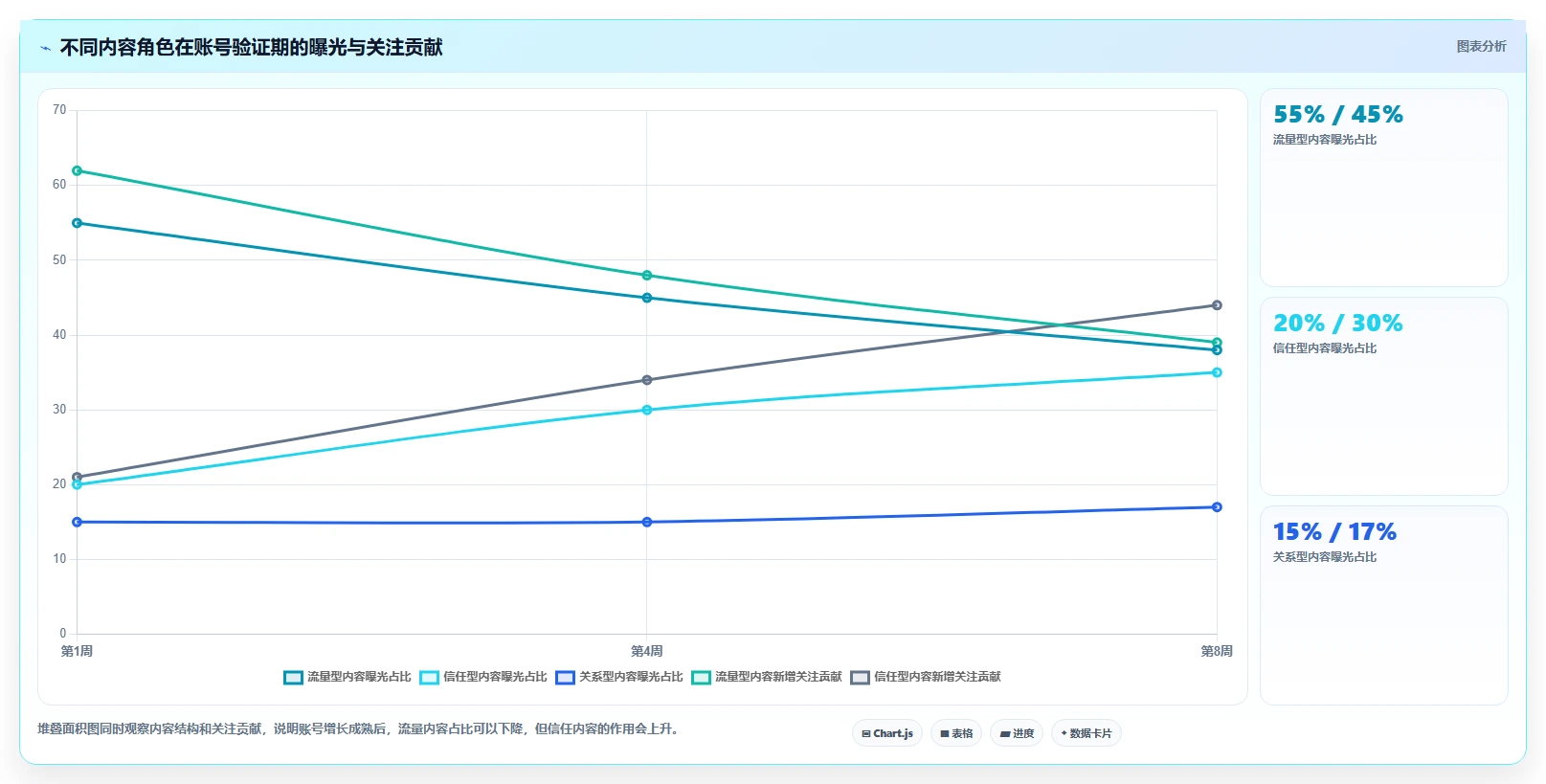Image resolution: width=1546 pixels, height=784 pixels.
Task: Click the title 不同内容角色在账号验证期的曝光与关注贡献
Action: click(252, 47)
